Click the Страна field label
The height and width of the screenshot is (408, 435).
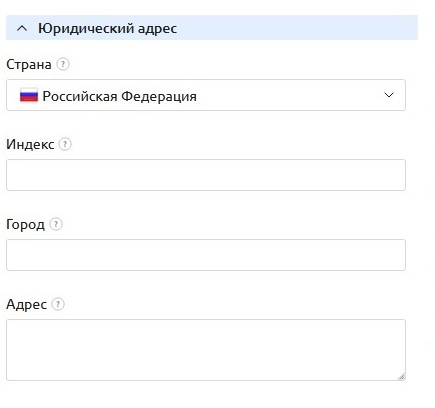[x=29, y=64]
